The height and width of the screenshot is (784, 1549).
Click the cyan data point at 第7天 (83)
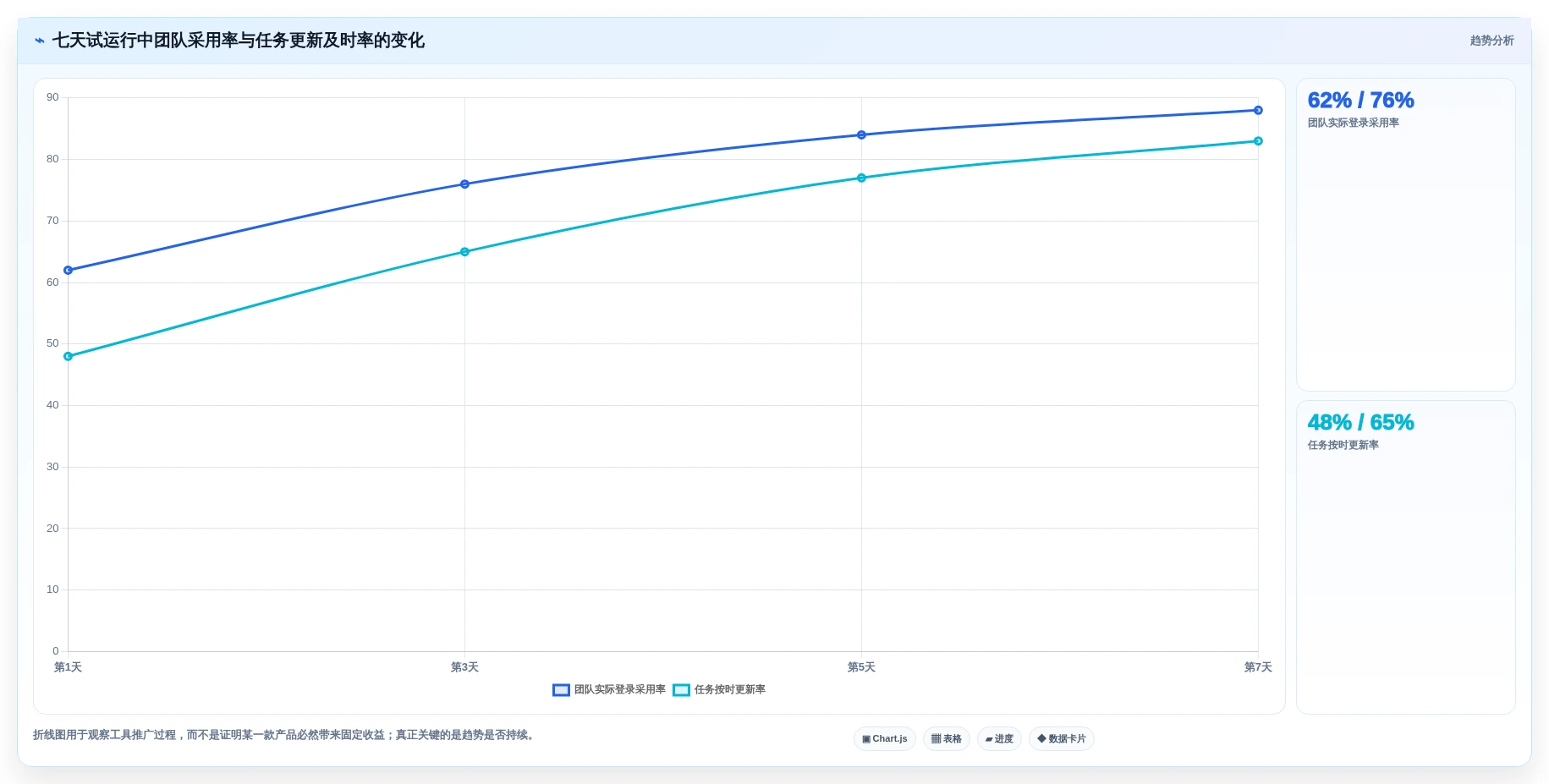1258,141
